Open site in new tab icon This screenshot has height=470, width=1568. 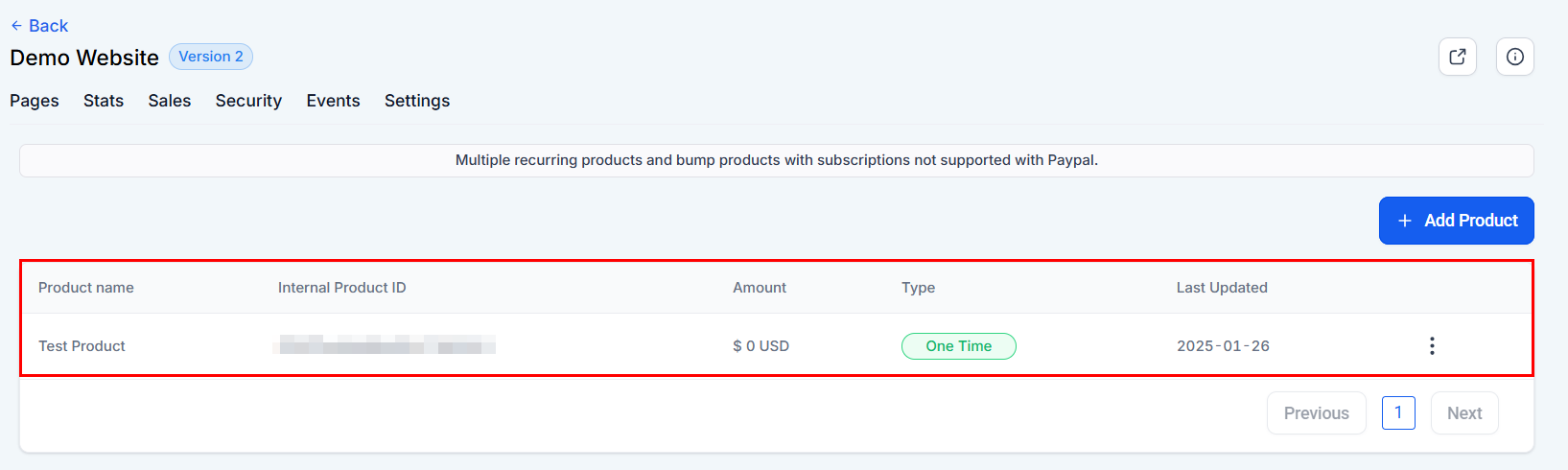coord(1457,57)
